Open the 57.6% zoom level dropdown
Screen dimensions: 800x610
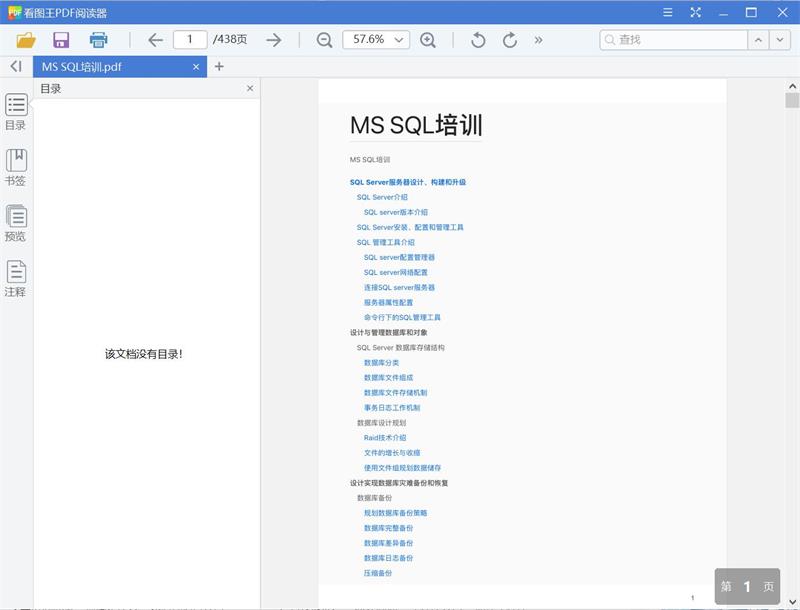378,39
